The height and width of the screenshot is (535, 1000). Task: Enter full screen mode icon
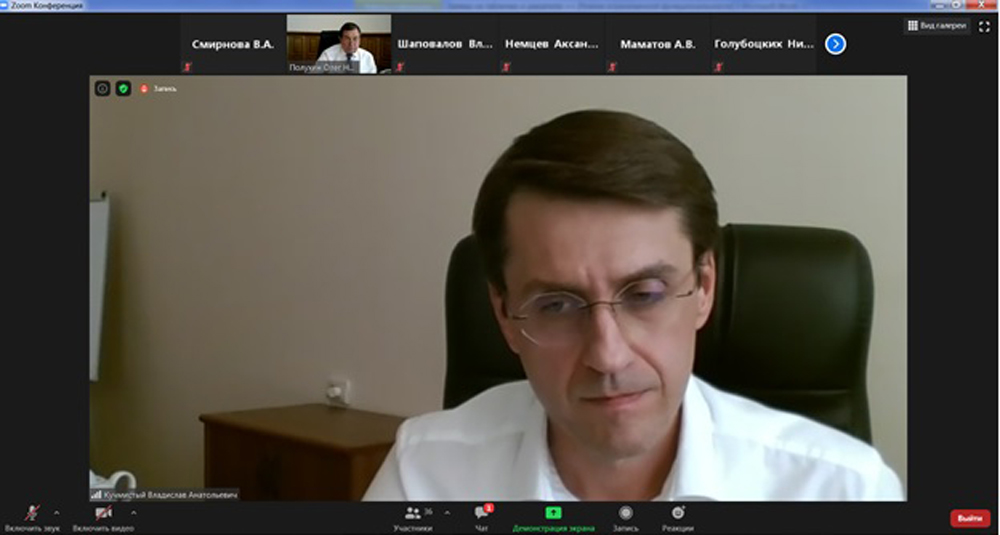pos(983,25)
